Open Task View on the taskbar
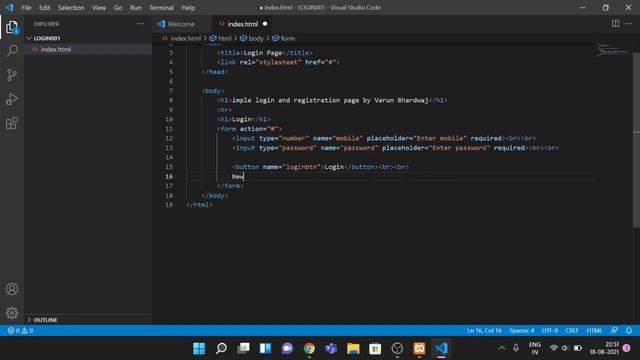640x360 pixels. click(243, 349)
